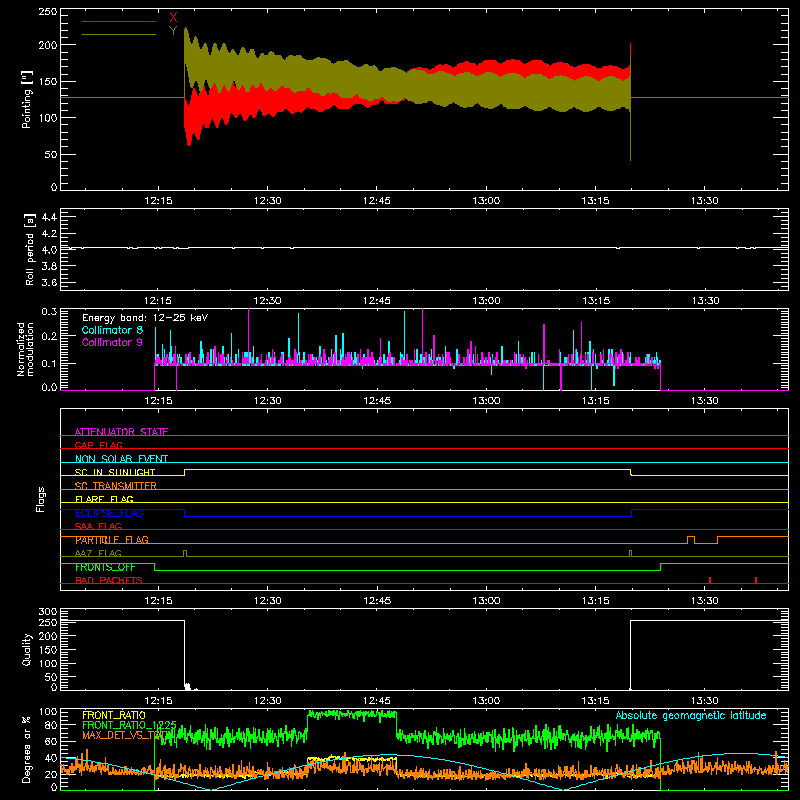Click the 12:30 tick under the Flags plot
This screenshot has width=800, height=800.
[267, 601]
